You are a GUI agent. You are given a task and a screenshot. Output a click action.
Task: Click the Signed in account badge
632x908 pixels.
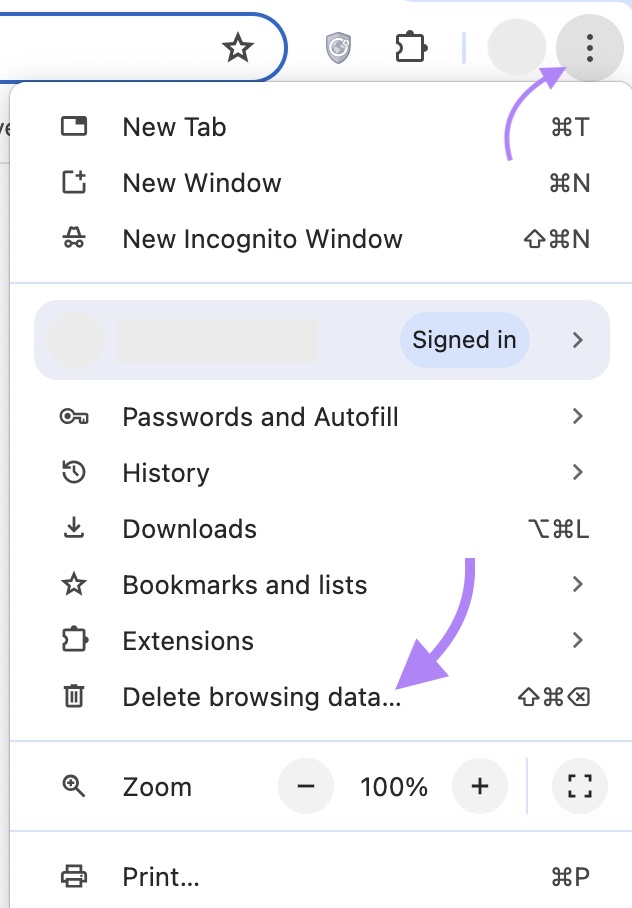(464, 340)
